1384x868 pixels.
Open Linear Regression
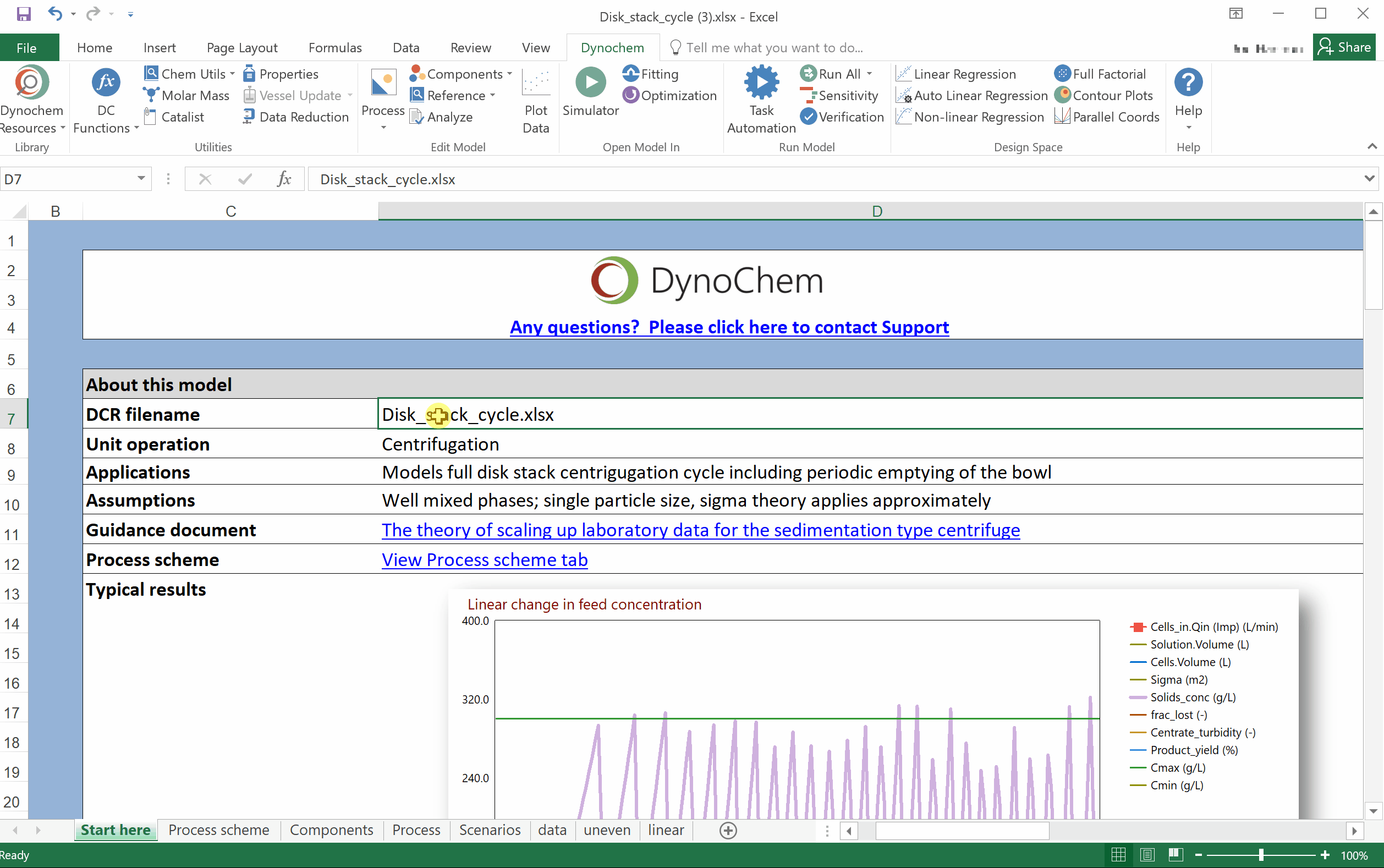[x=956, y=74]
